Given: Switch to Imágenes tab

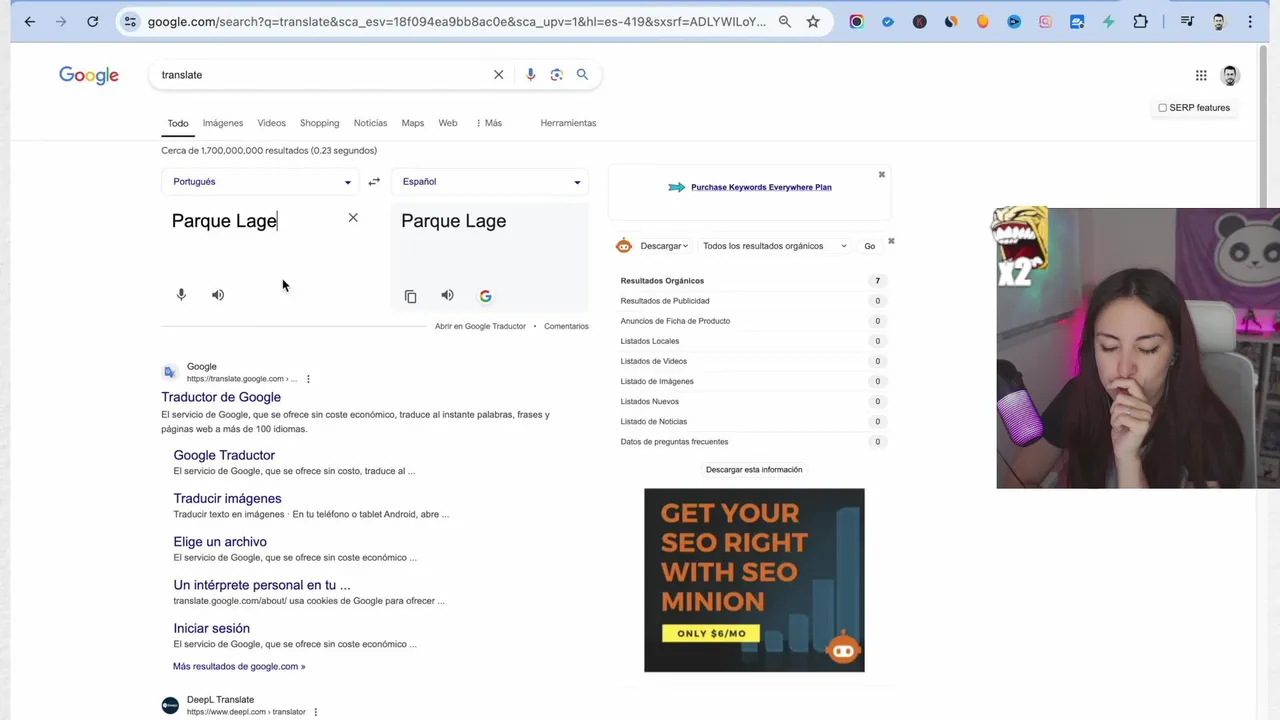Looking at the screenshot, I should click(x=223, y=123).
